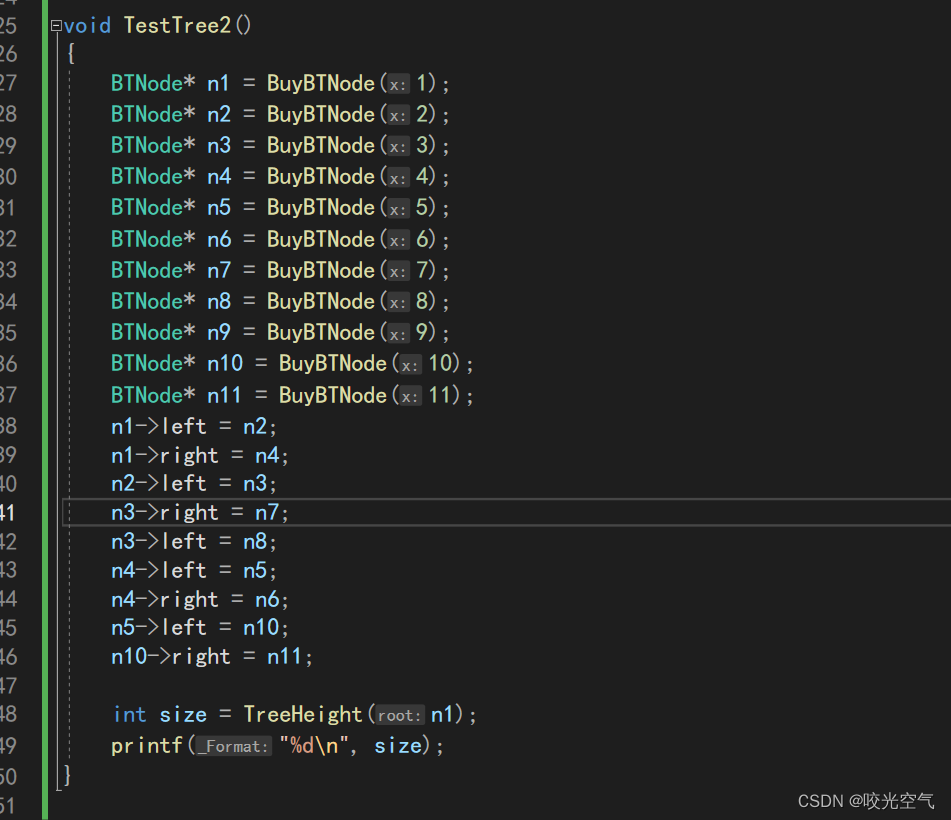Click the n10 variable in its declaration
The width and height of the screenshot is (951, 820).
225,363
